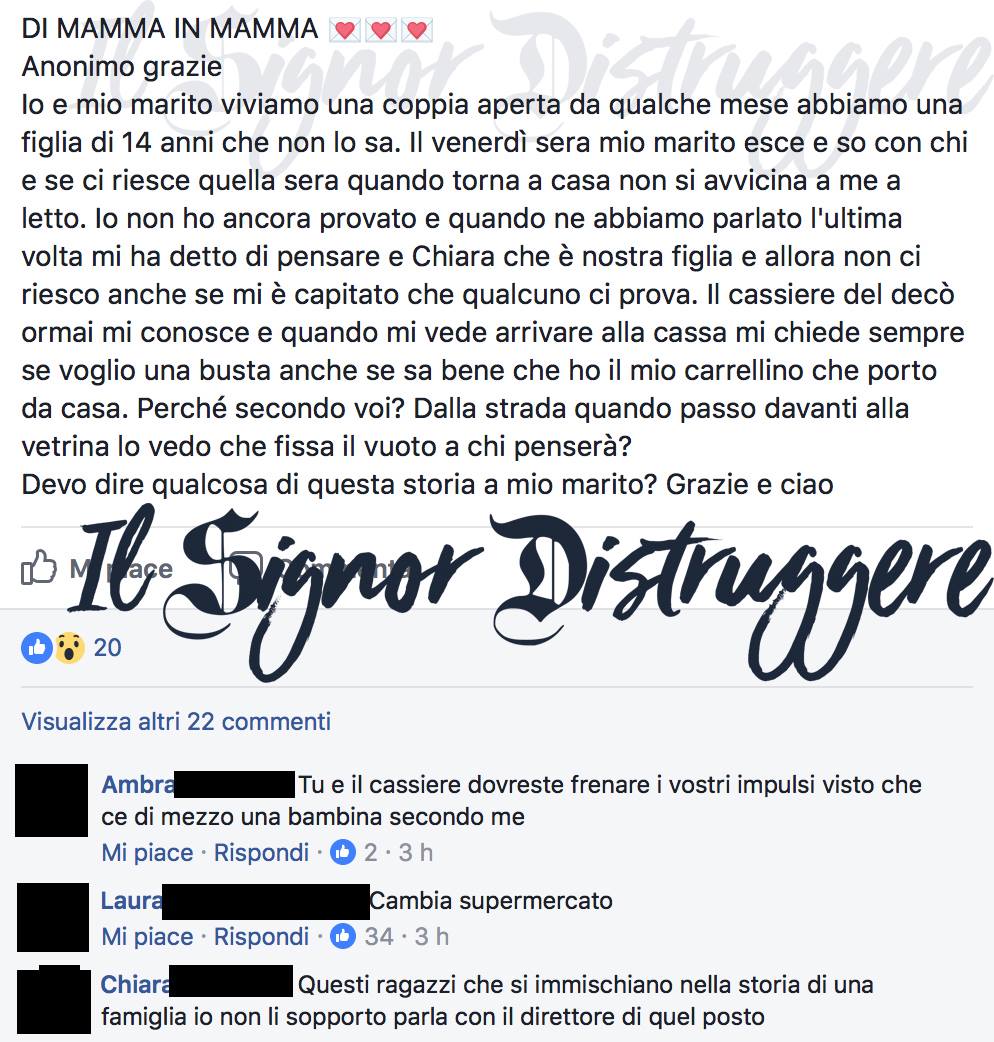
Task: Click the like icon showing 34 on Laura's comment
Action: [343, 936]
